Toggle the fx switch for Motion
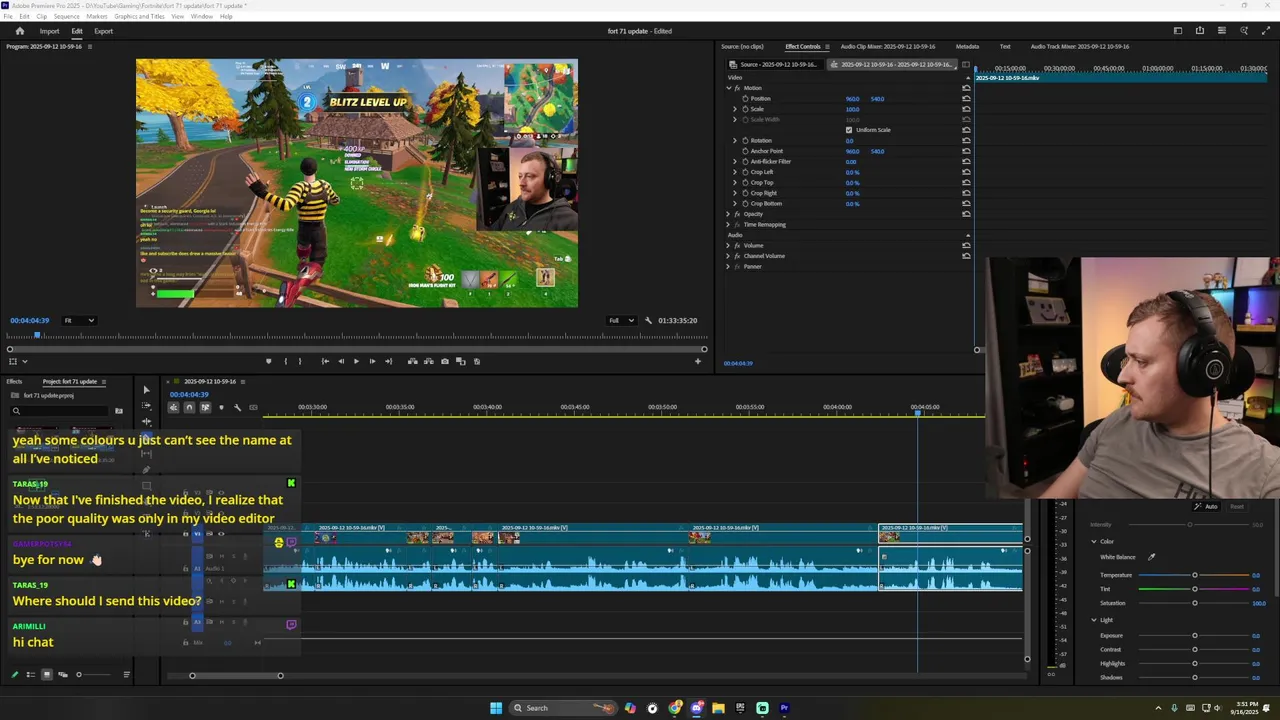This screenshot has width=1280, height=720. point(737,88)
